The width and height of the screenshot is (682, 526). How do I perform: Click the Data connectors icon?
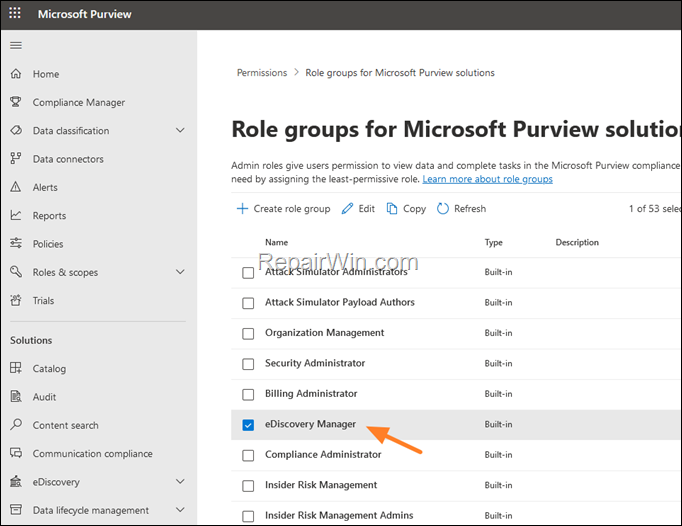pyautogui.click(x=16, y=158)
